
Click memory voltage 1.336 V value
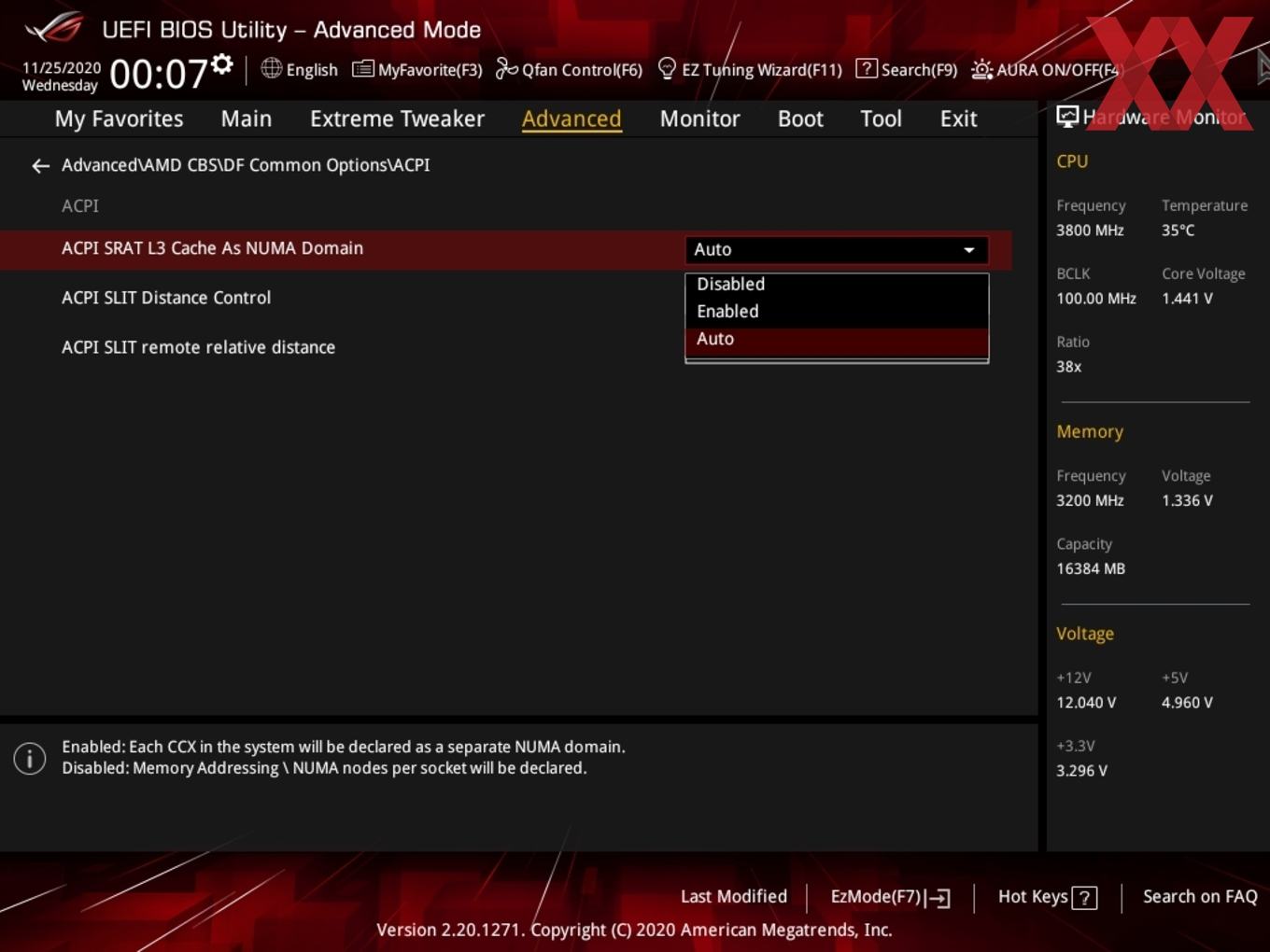click(x=1187, y=500)
